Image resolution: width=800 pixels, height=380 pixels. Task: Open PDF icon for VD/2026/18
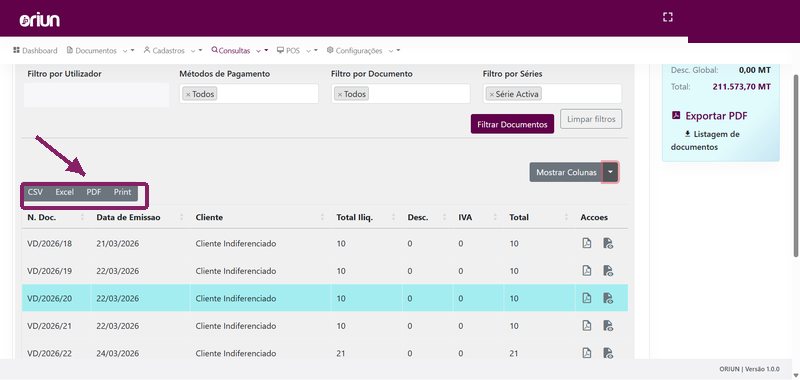587,243
